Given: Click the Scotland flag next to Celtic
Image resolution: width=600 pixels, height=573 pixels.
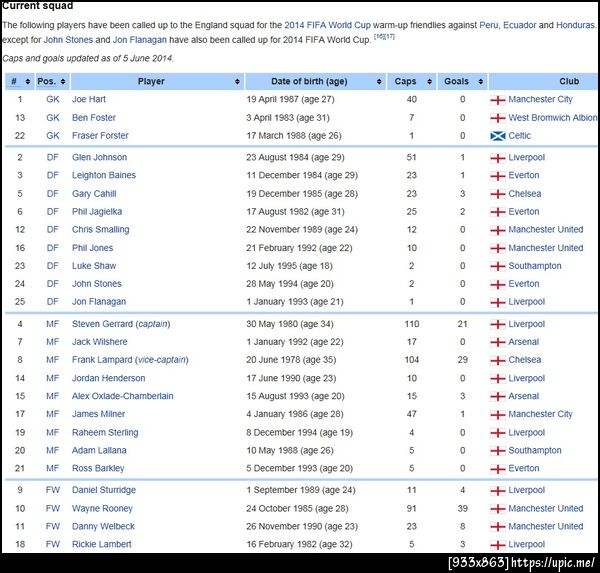Looking at the screenshot, I should tap(498, 136).
